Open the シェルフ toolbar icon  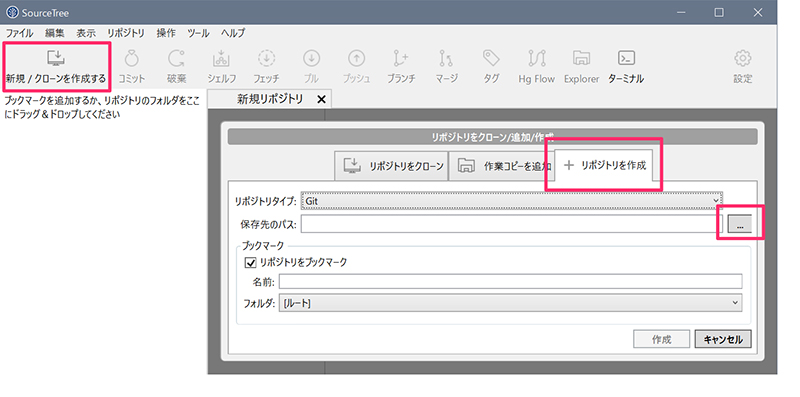pyautogui.click(x=221, y=66)
